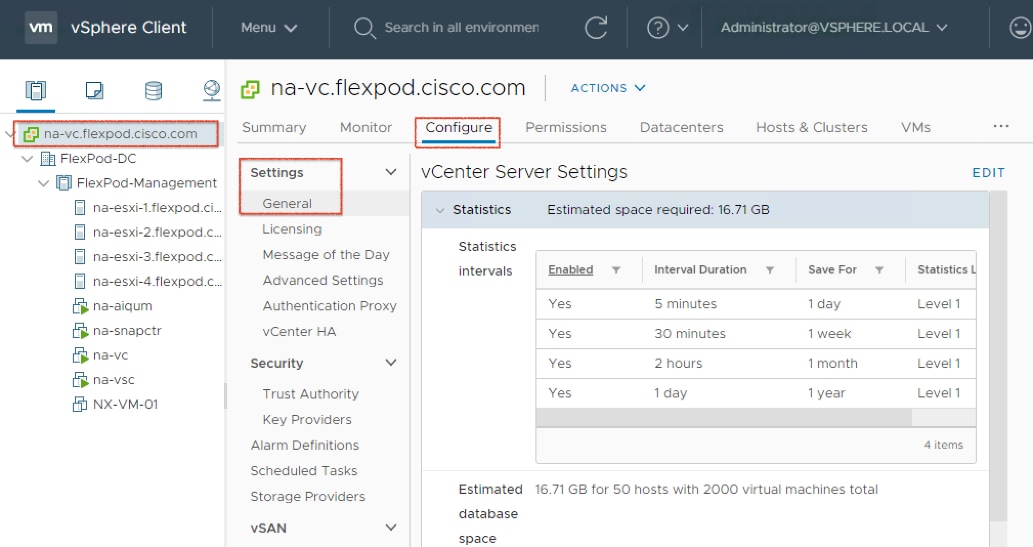Click the smiley feedback icon
The width and height of the screenshot is (1033, 547).
pyautogui.click(x=1020, y=28)
